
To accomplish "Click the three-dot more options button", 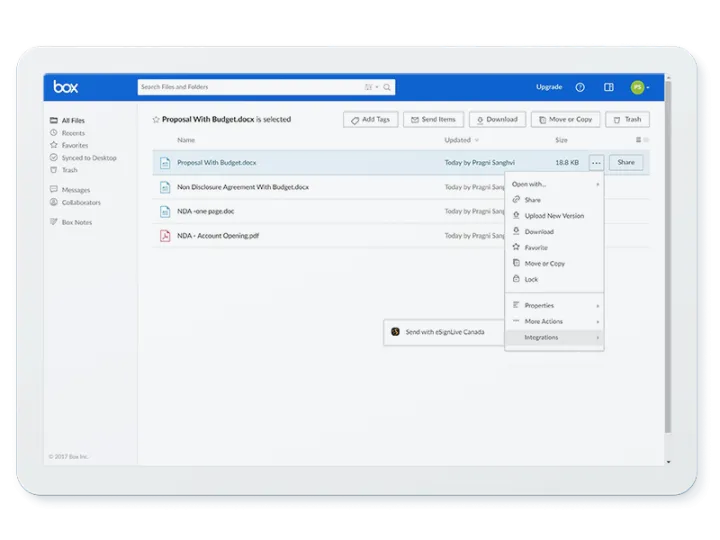I will (x=596, y=163).
